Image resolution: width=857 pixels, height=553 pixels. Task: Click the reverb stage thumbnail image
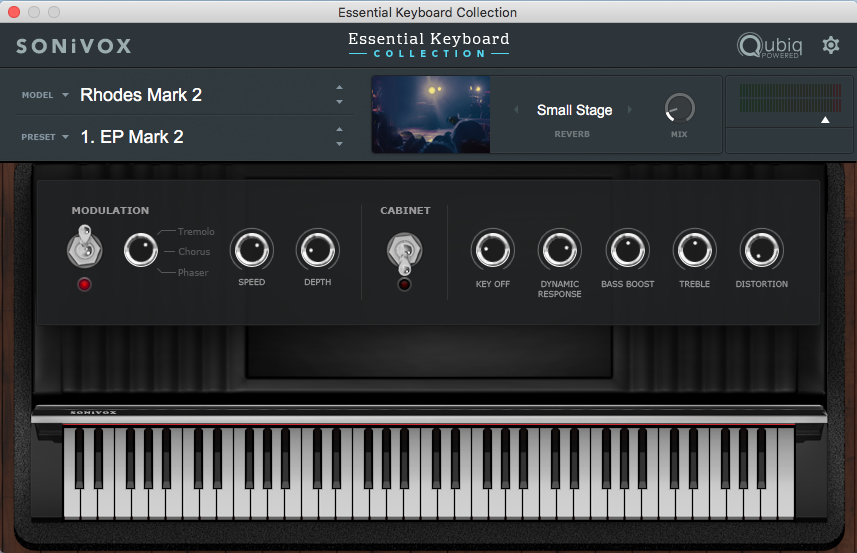pyautogui.click(x=430, y=114)
